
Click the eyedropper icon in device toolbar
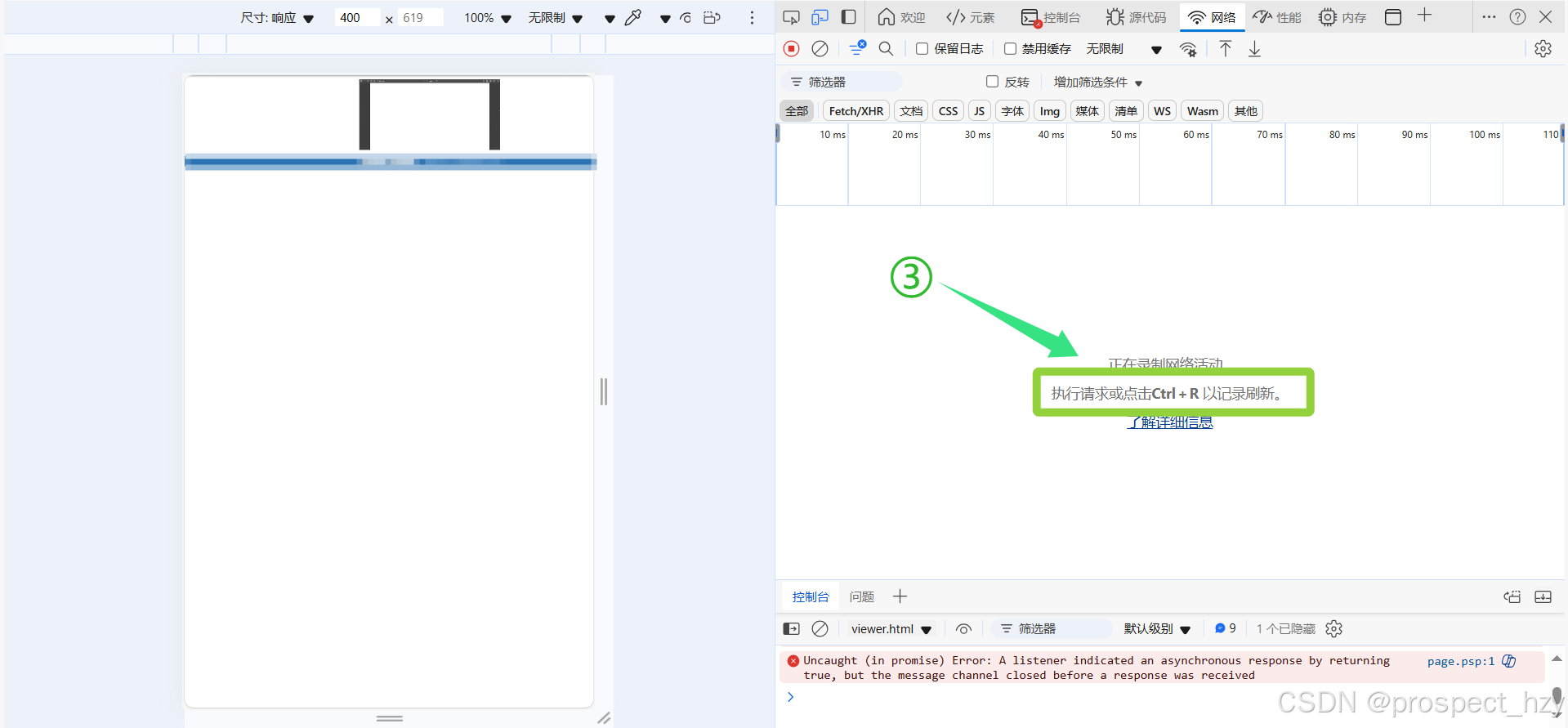(x=633, y=17)
